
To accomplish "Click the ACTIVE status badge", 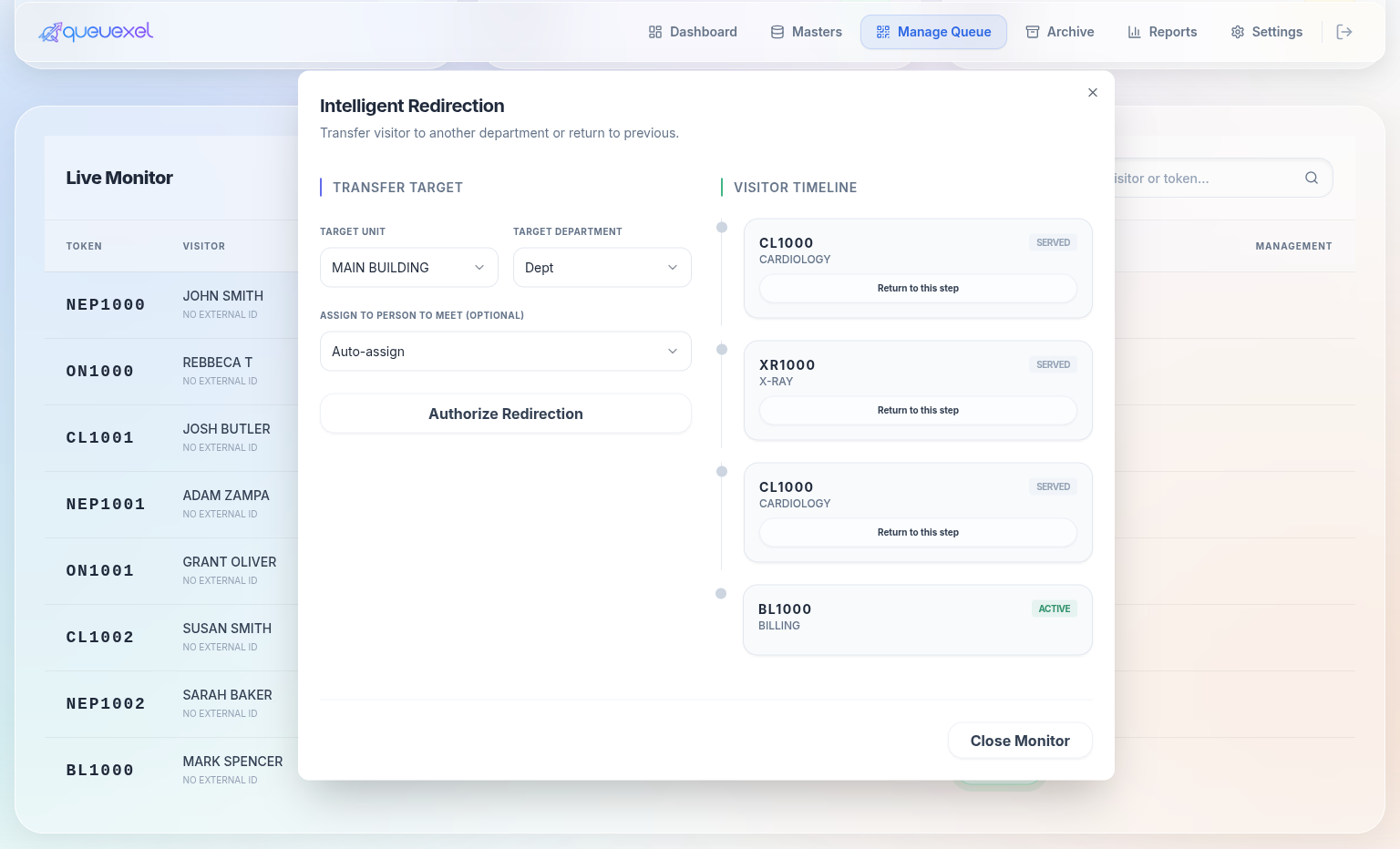I will click(1055, 609).
